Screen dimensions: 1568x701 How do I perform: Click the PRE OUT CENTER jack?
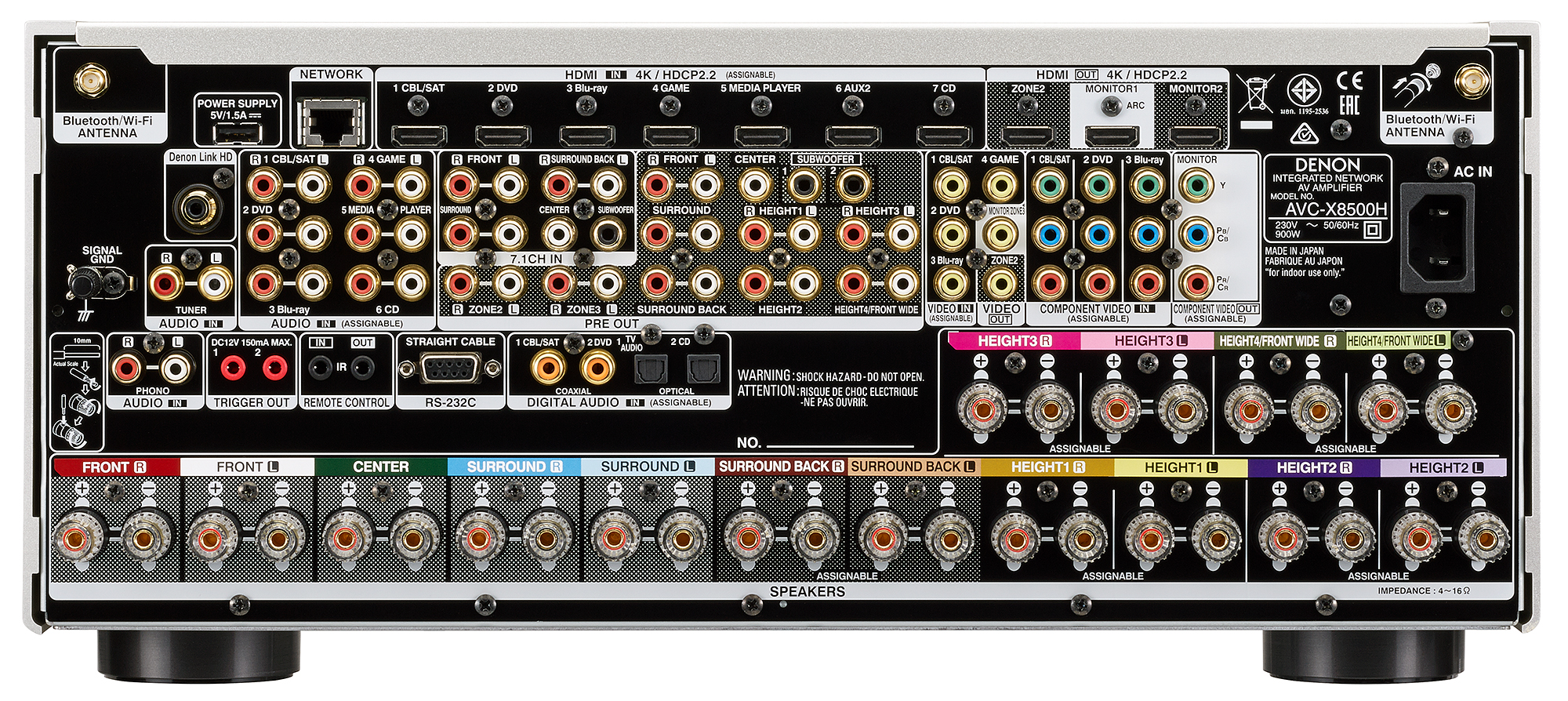coord(754,186)
